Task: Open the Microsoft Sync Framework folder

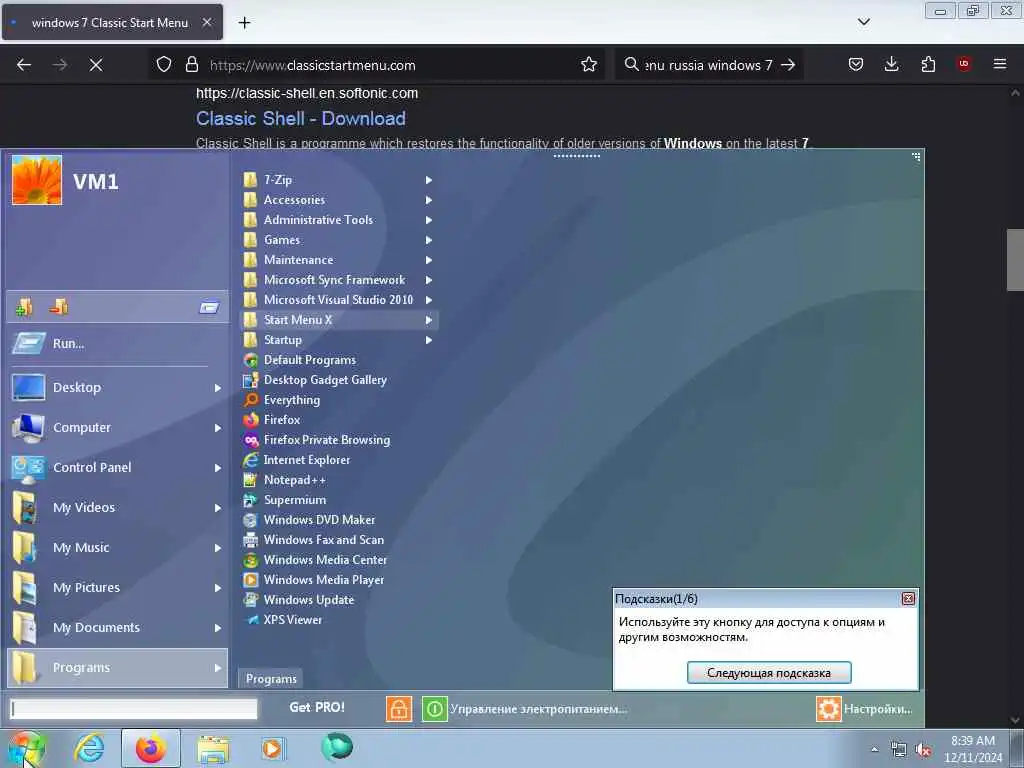Action: pos(339,280)
